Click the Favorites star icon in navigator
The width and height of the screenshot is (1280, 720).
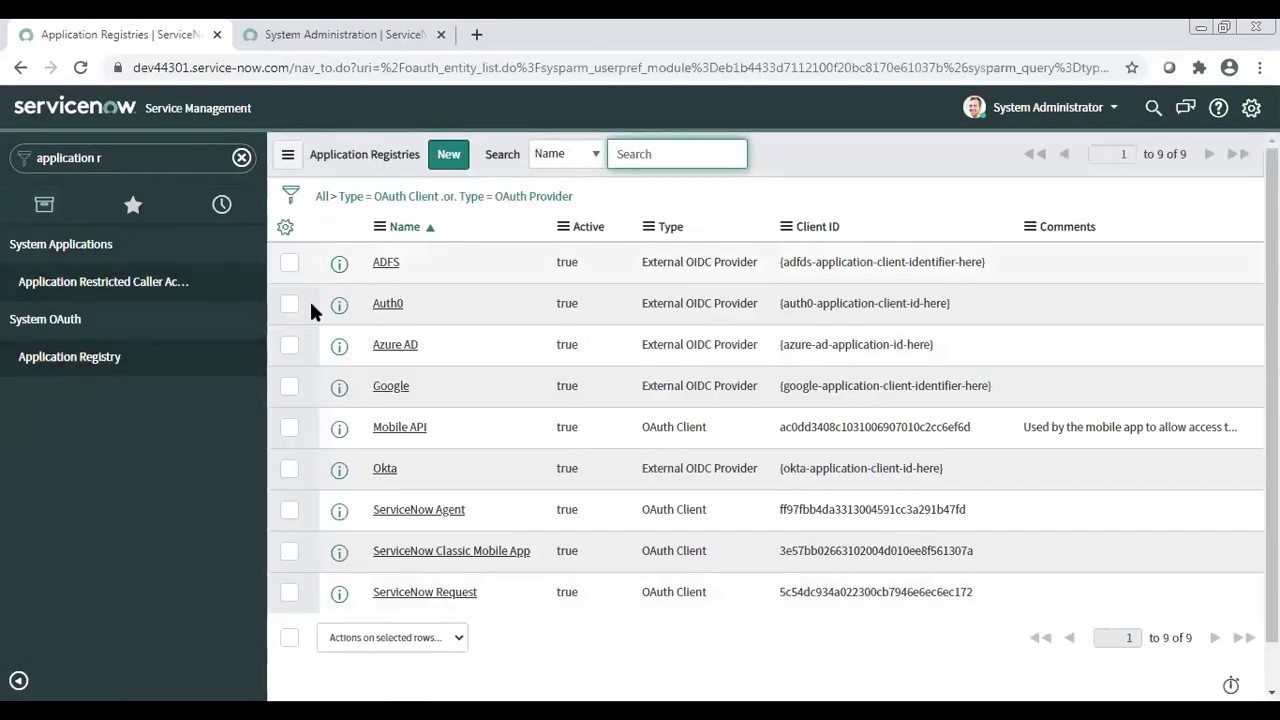pyautogui.click(x=133, y=204)
